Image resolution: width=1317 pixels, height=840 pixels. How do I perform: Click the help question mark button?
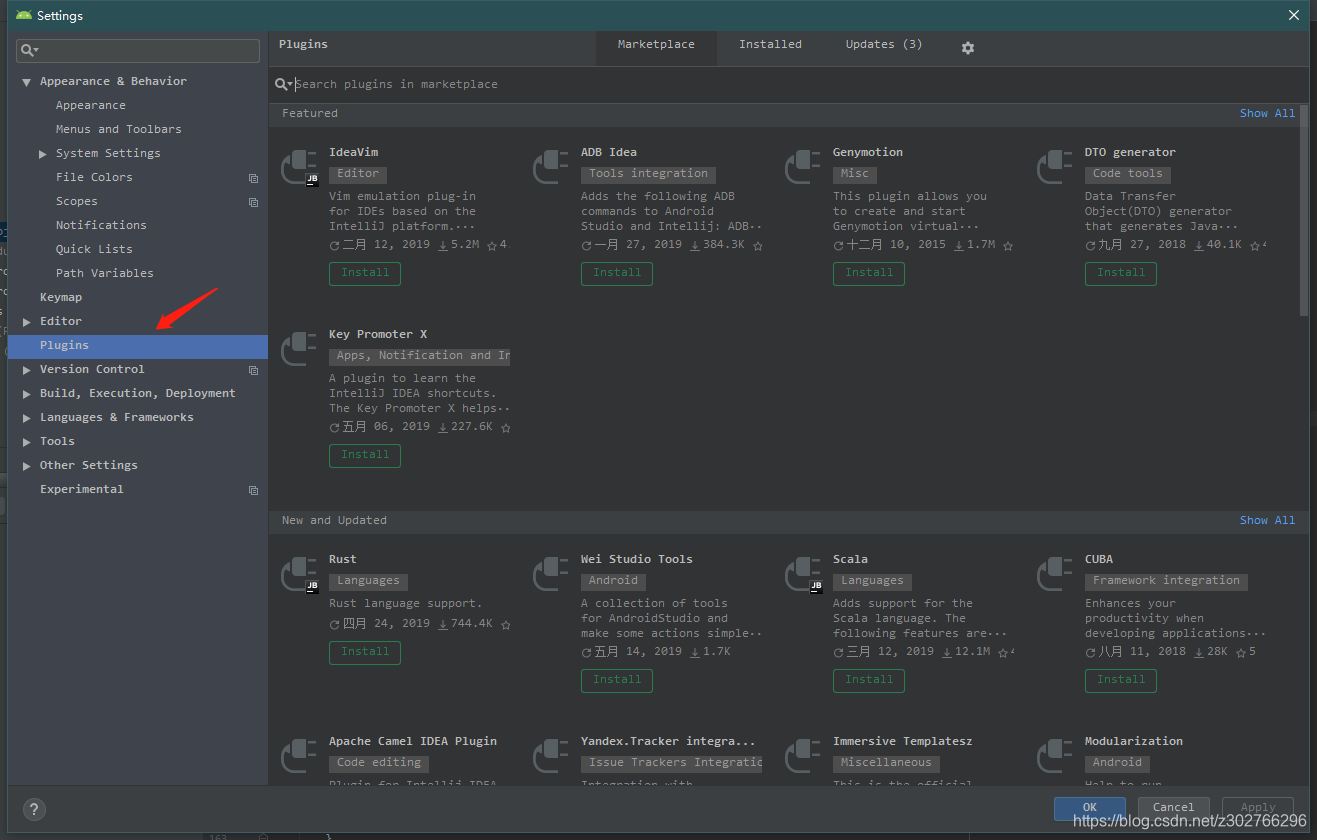pyautogui.click(x=33, y=810)
